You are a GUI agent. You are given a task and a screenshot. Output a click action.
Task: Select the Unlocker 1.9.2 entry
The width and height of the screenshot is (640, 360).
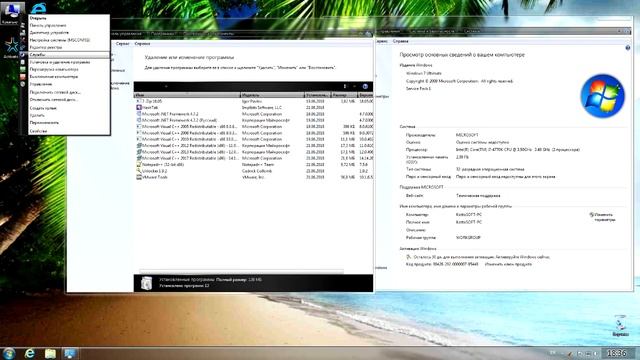pyautogui.click(x=253, y=171)
